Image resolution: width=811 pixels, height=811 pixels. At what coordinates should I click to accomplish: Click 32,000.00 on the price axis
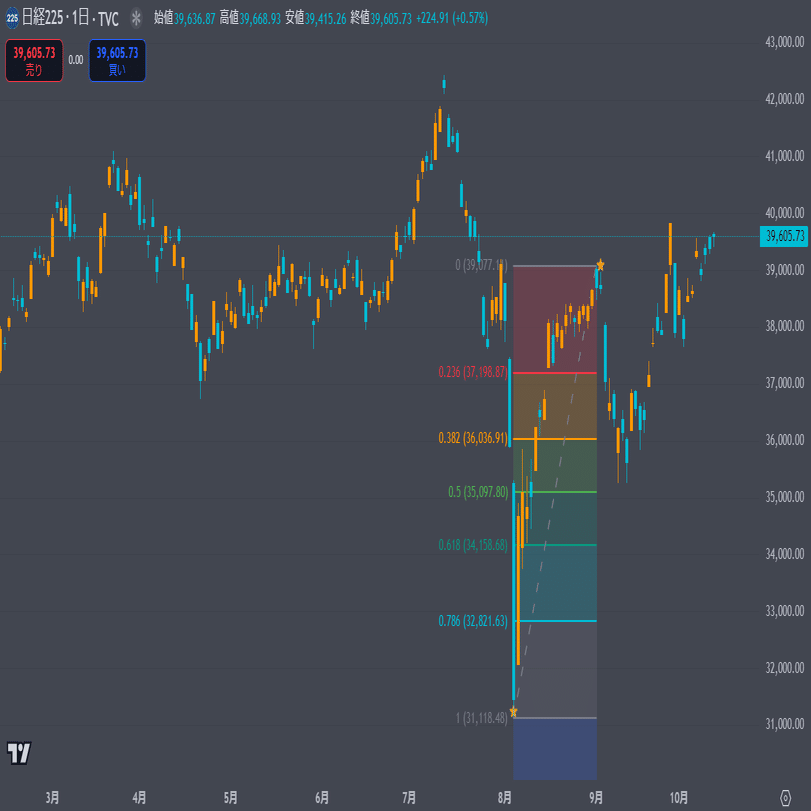pyautogui.click(x=785, y=668)
